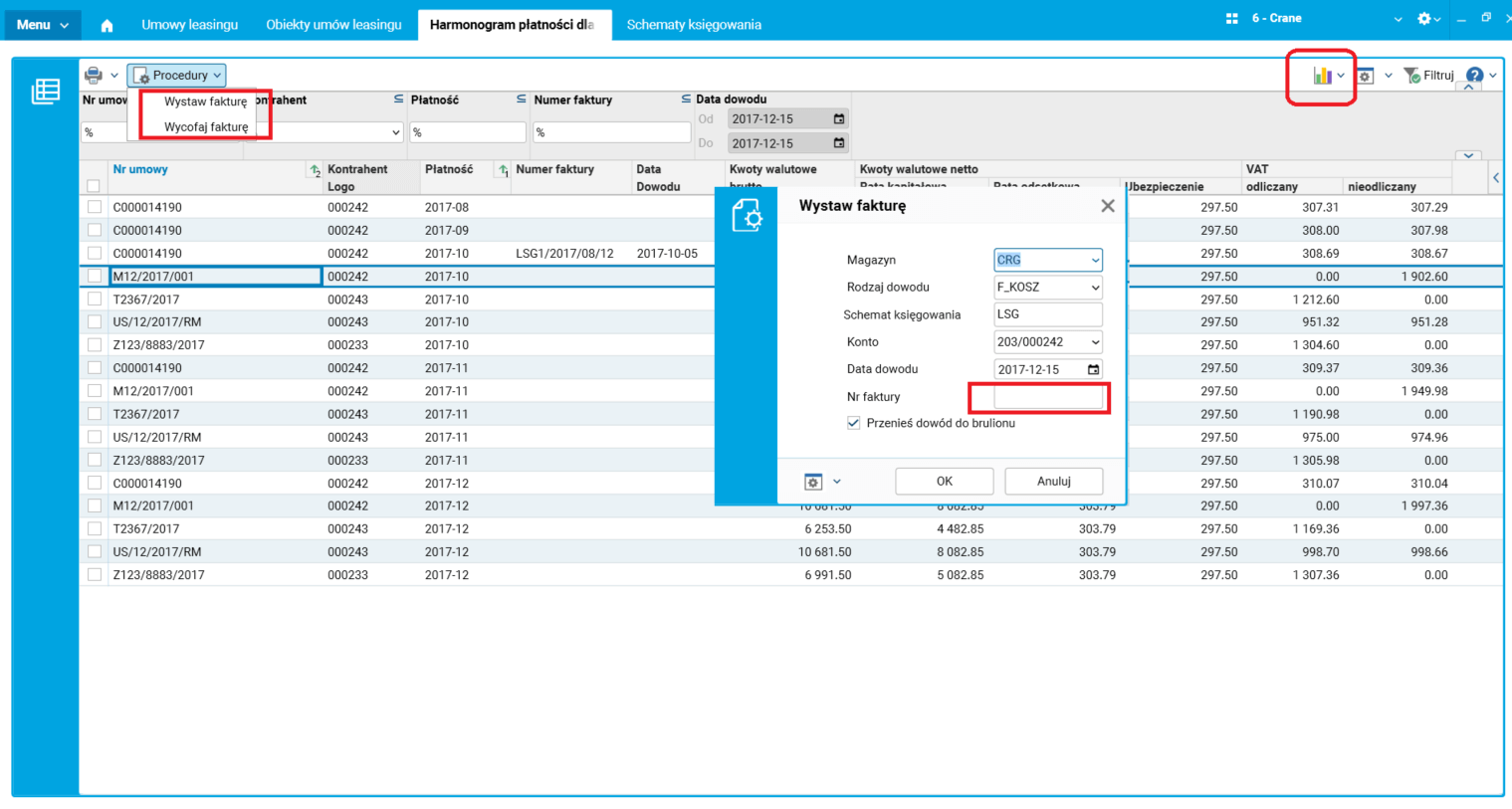This screenshot has width=1512, height=809.
Task: Open the Rodzaj dowodu dropdown
Action: 1094,288
